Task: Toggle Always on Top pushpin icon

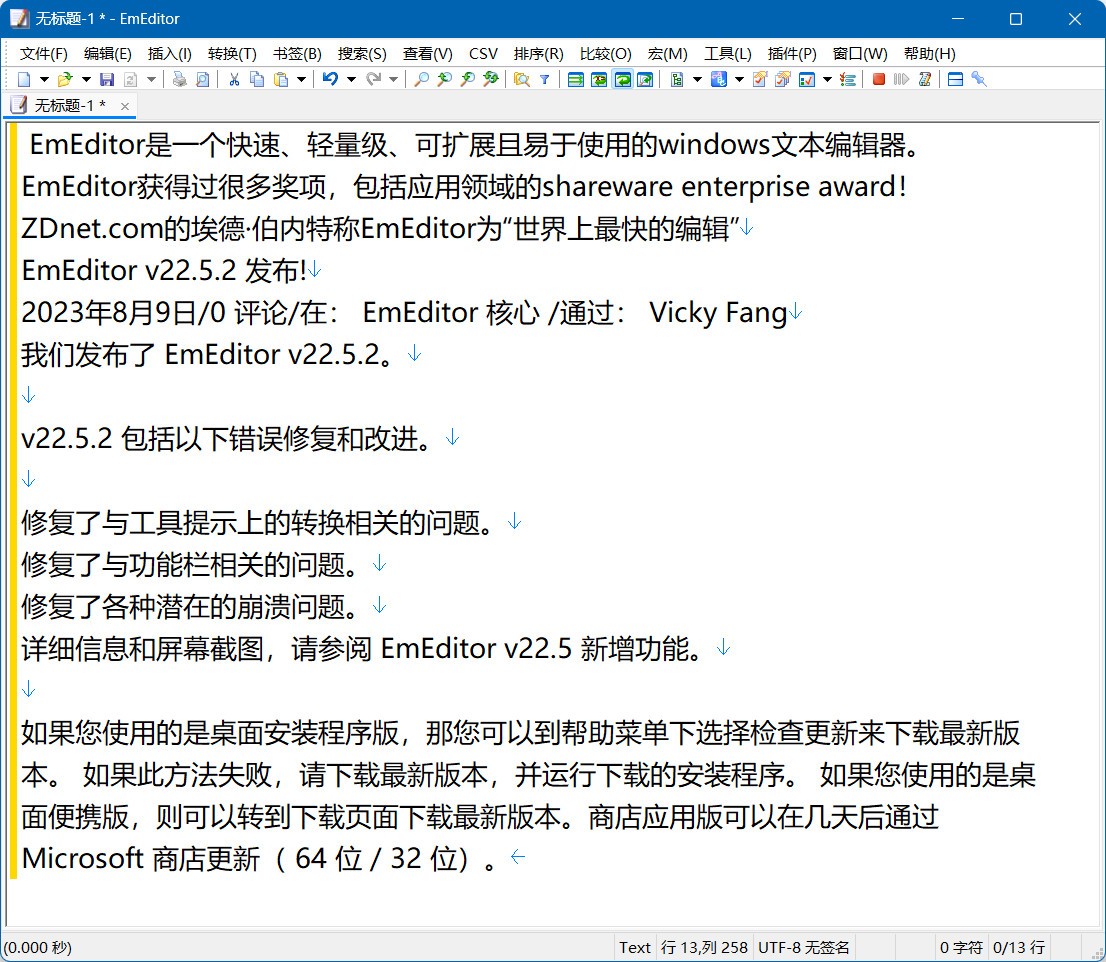Action: click(x=979, y=79)
